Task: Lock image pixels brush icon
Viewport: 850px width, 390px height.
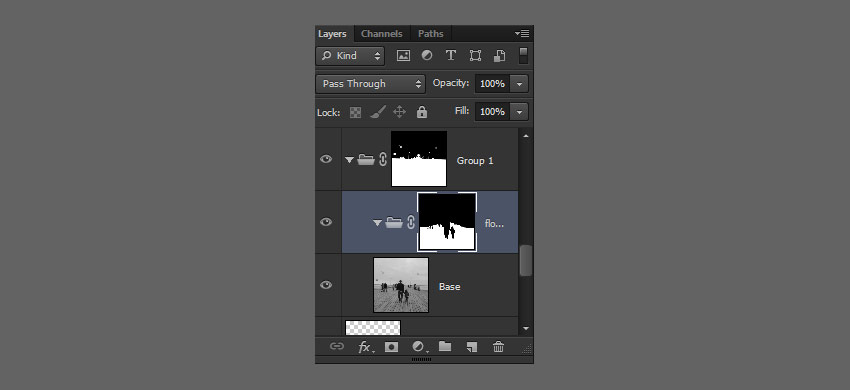Action: (x=378, y=112)
